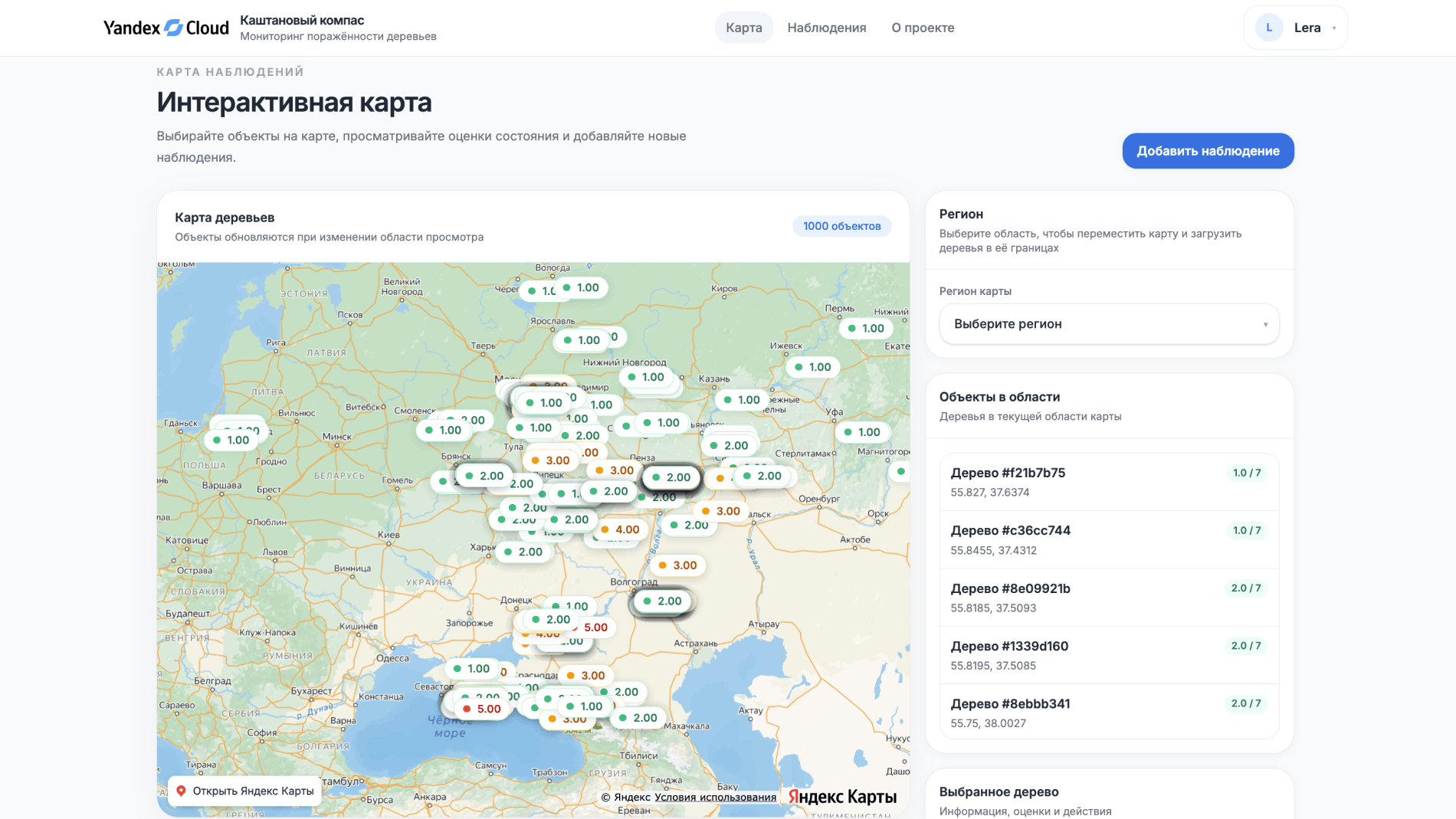Screen dimensions: 1456x819
Task: Select the 3.00 marker west of Оренбург
Action: pos(721,511)
